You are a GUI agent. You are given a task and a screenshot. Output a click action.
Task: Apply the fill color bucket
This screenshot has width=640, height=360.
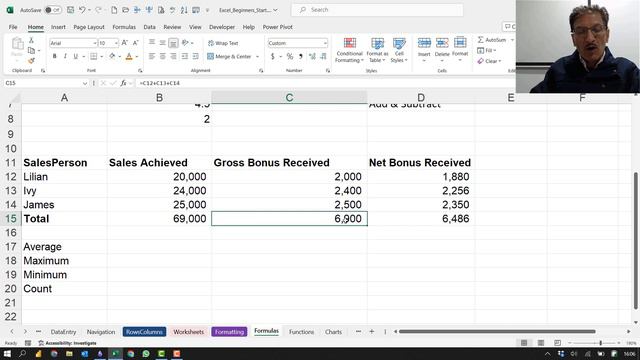(112, 56)
